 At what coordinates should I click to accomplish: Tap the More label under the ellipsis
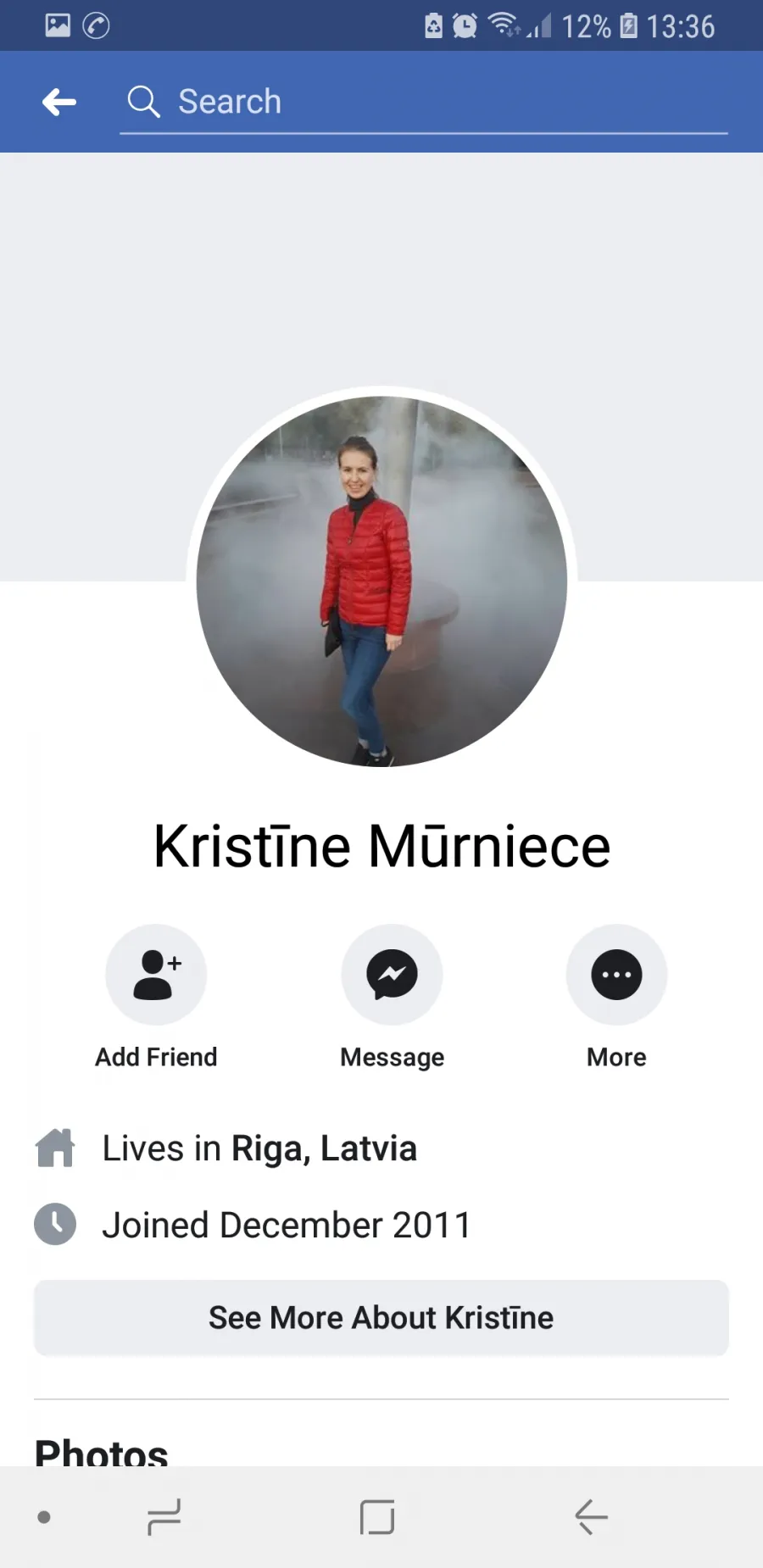coord(616,1057)
